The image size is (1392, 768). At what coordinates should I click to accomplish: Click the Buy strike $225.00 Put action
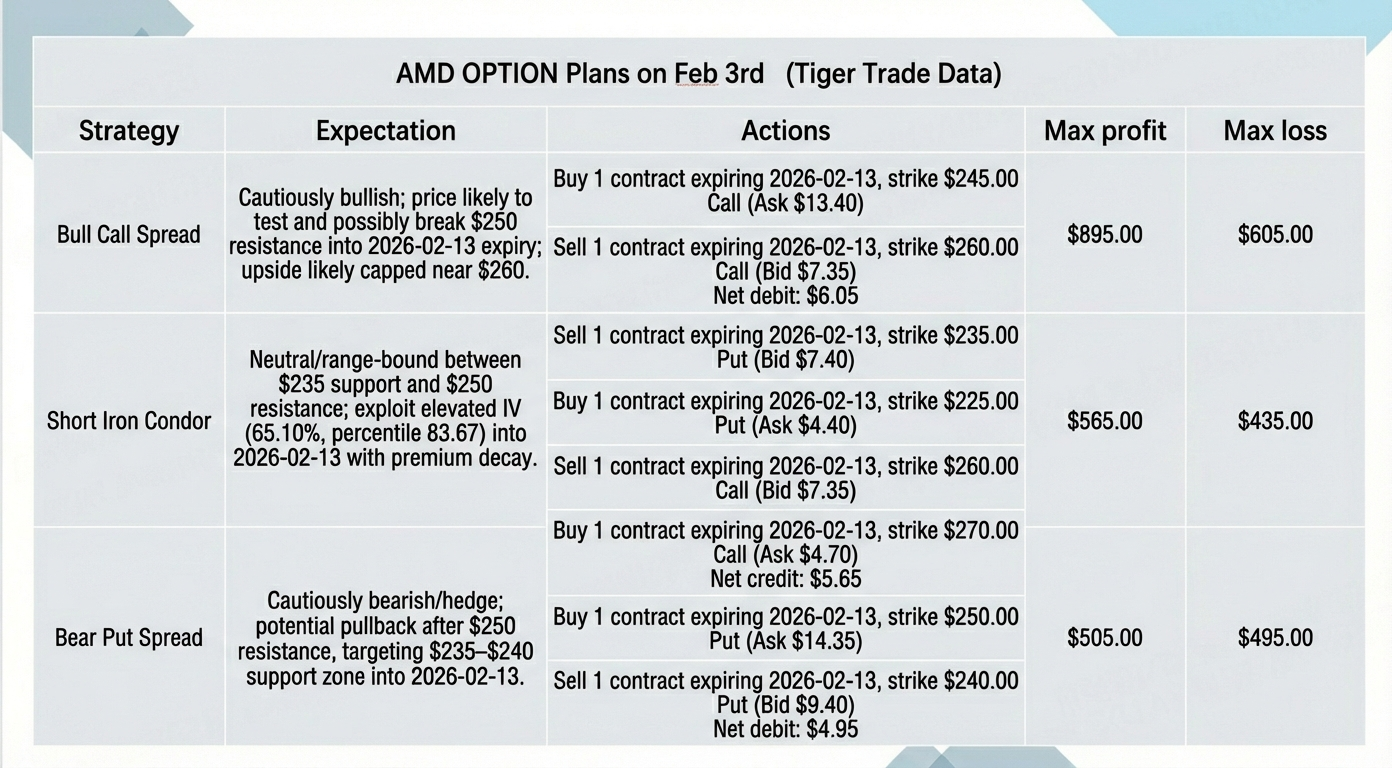786,413
